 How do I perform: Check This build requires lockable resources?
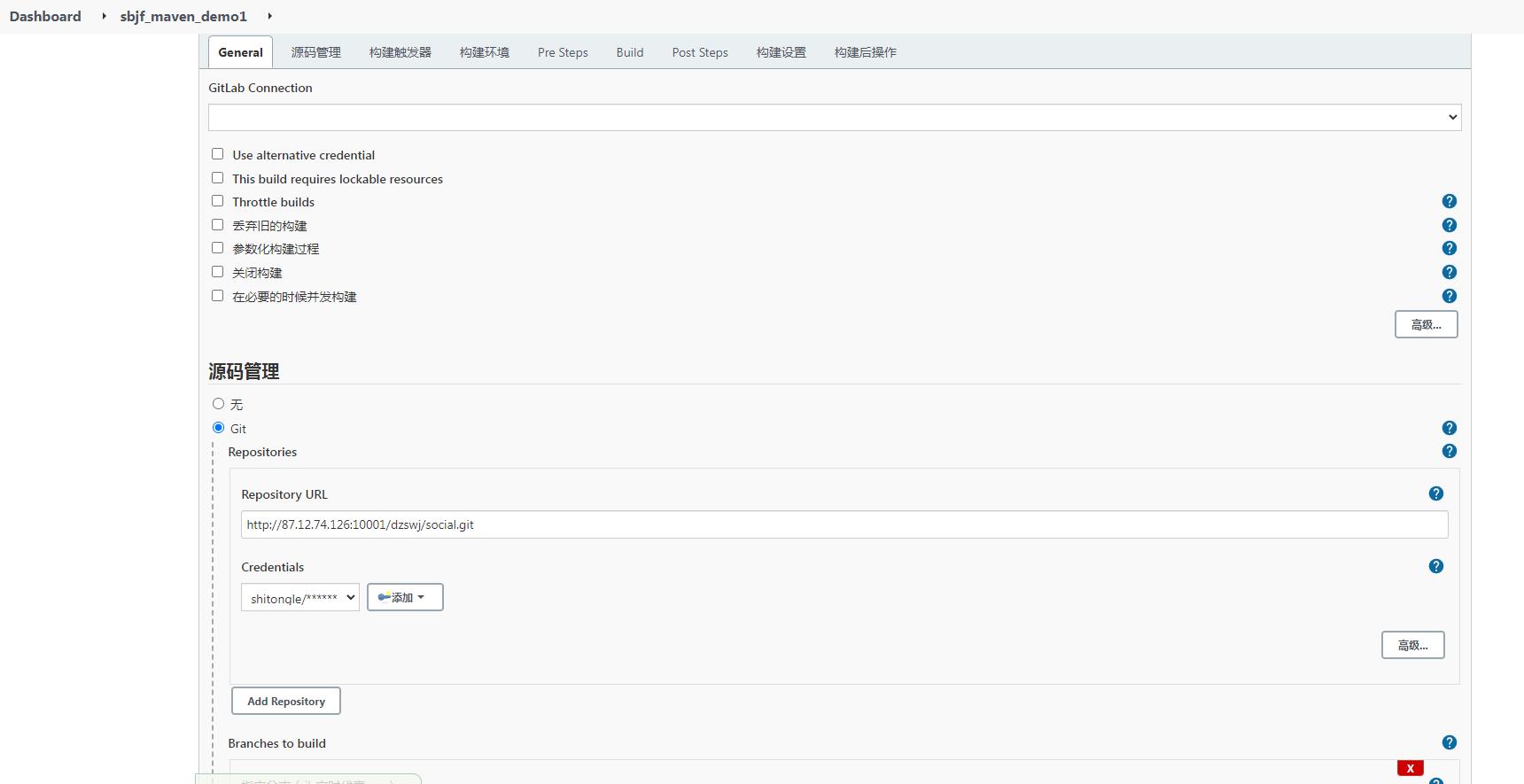tap(217, 178)
